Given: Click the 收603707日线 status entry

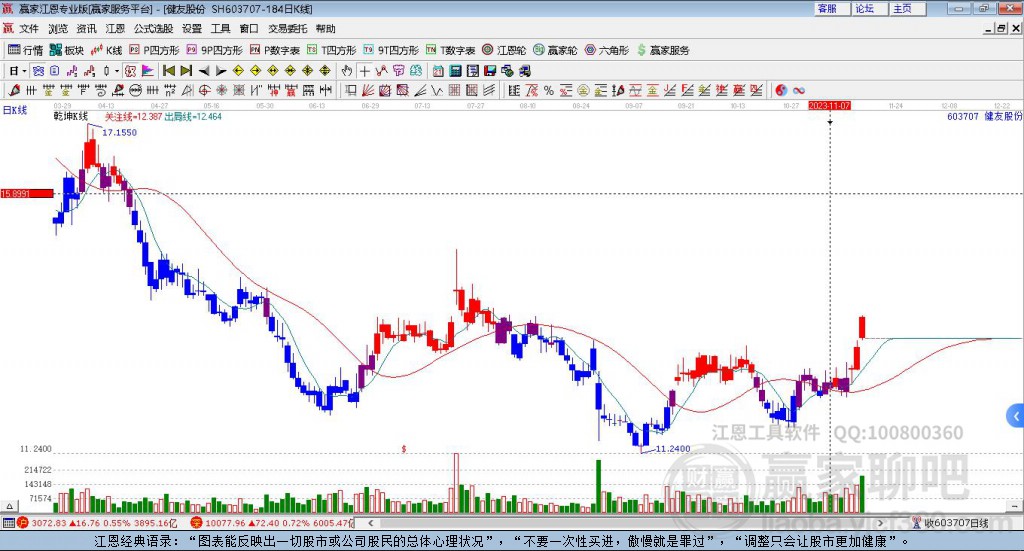Looking at the screenshot, I should coord(955,523).
